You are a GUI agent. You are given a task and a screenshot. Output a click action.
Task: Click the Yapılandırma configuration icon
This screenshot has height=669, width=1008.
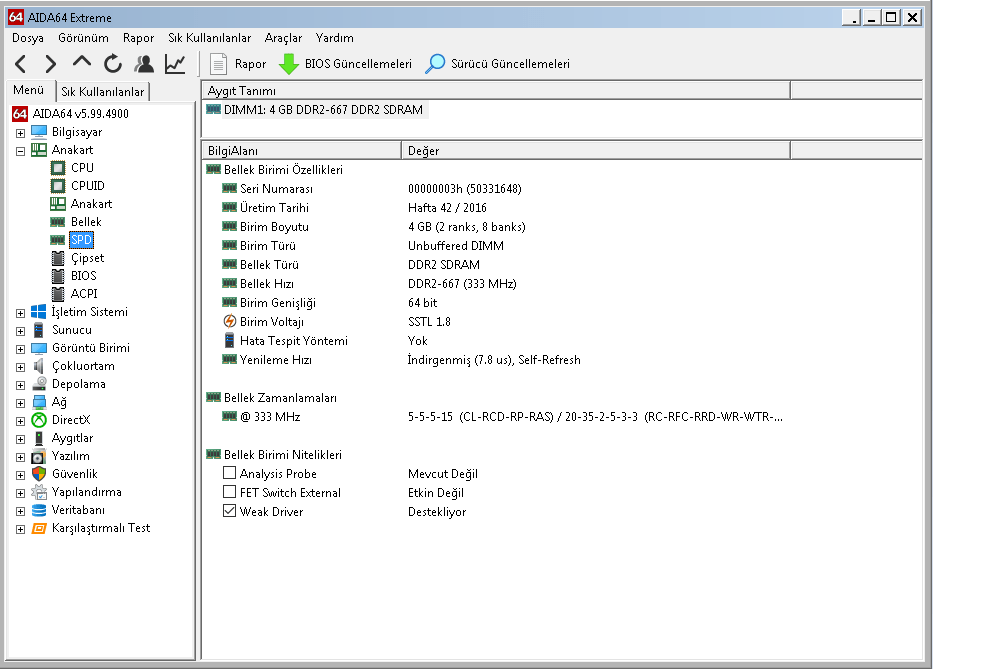[x=39, y=492]
